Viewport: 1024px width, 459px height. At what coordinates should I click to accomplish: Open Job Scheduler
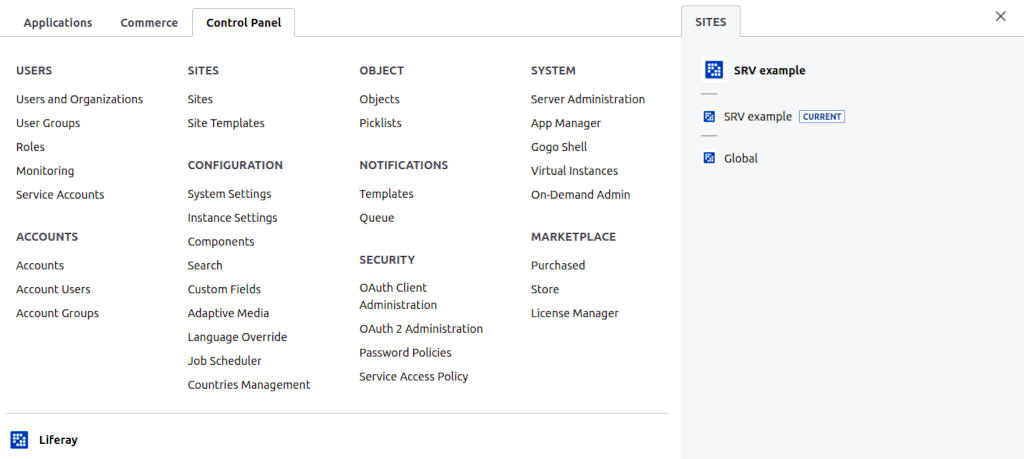pos(225,360)
